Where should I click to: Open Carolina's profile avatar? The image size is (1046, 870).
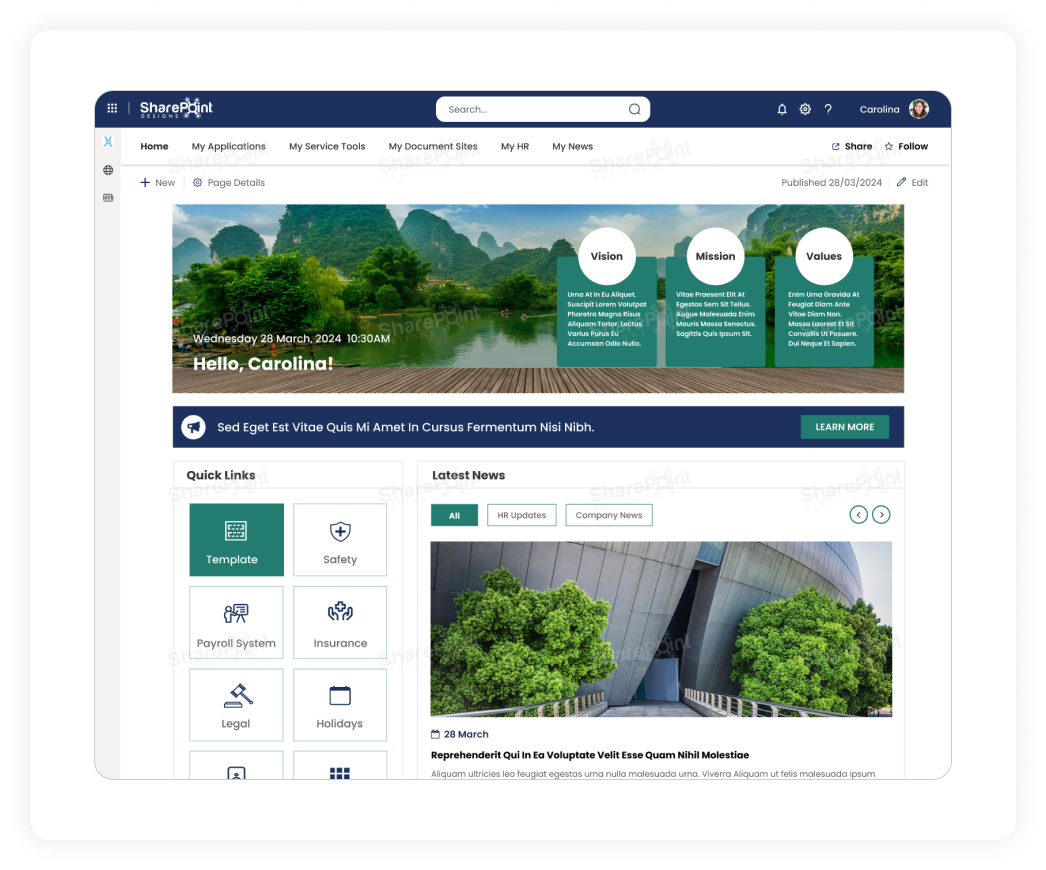918,109
